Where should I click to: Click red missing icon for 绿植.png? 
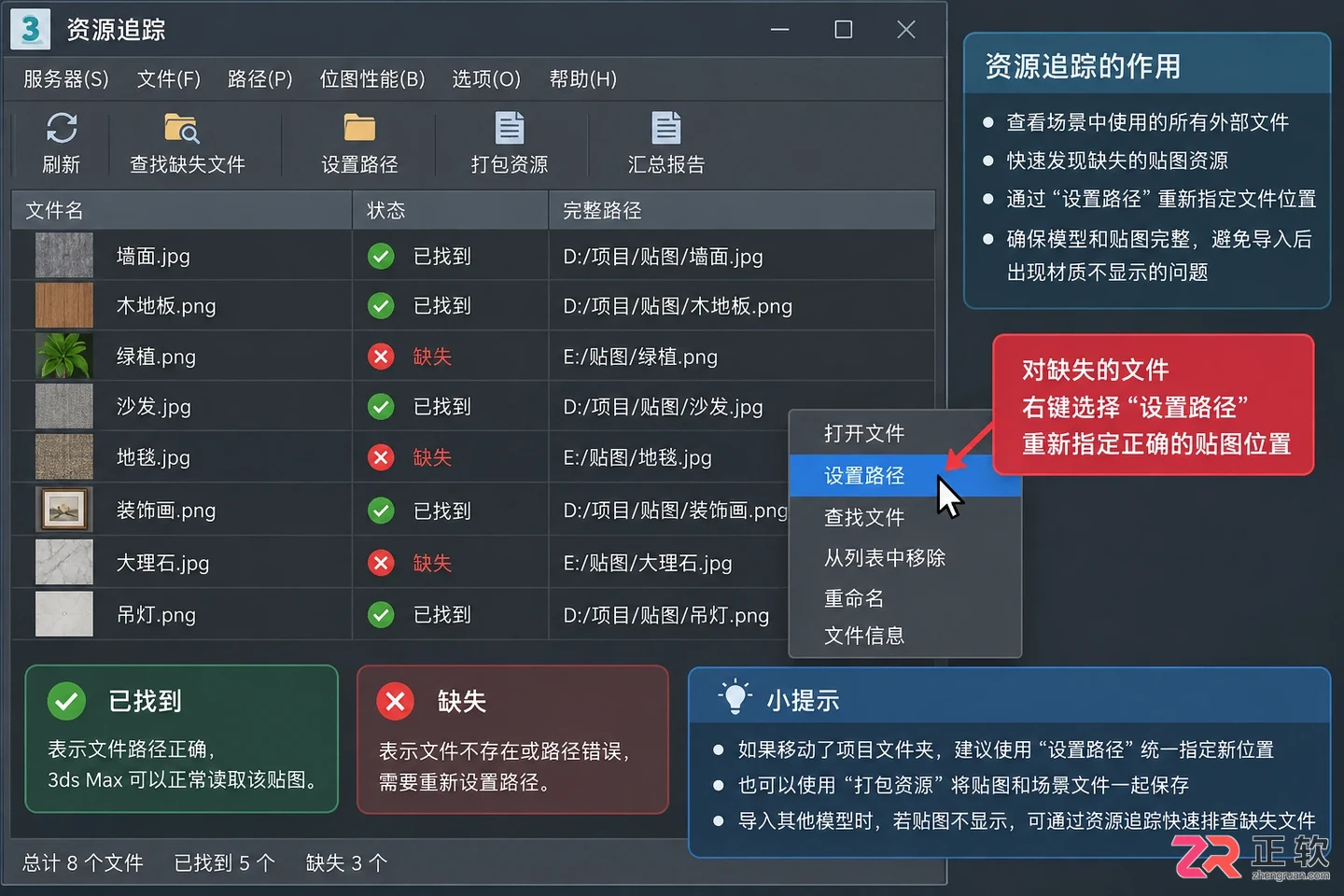381,356
